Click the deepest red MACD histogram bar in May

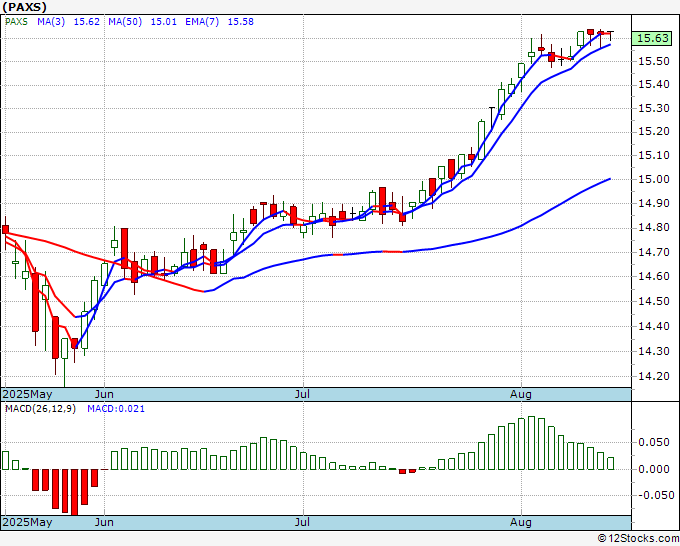click(74, 492)
